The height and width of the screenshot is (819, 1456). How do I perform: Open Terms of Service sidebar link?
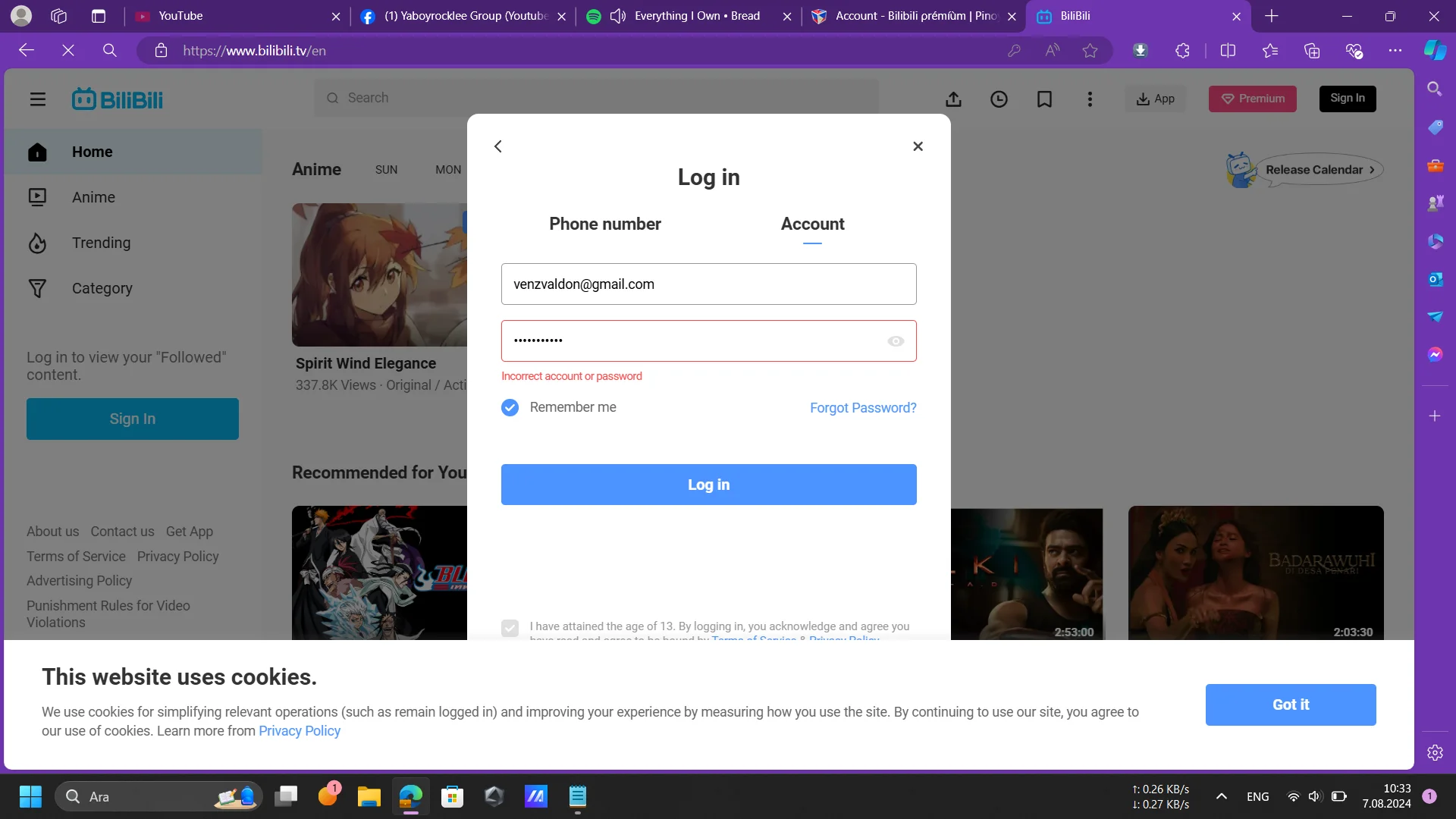coord(76,557)
